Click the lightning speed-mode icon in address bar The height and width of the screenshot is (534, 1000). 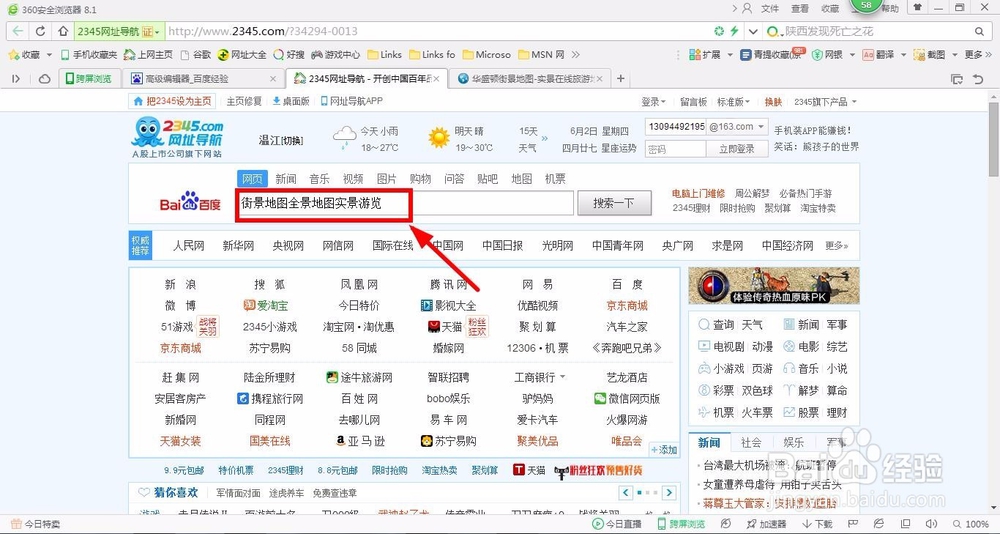pyautogui.click(x=733, y=31)
